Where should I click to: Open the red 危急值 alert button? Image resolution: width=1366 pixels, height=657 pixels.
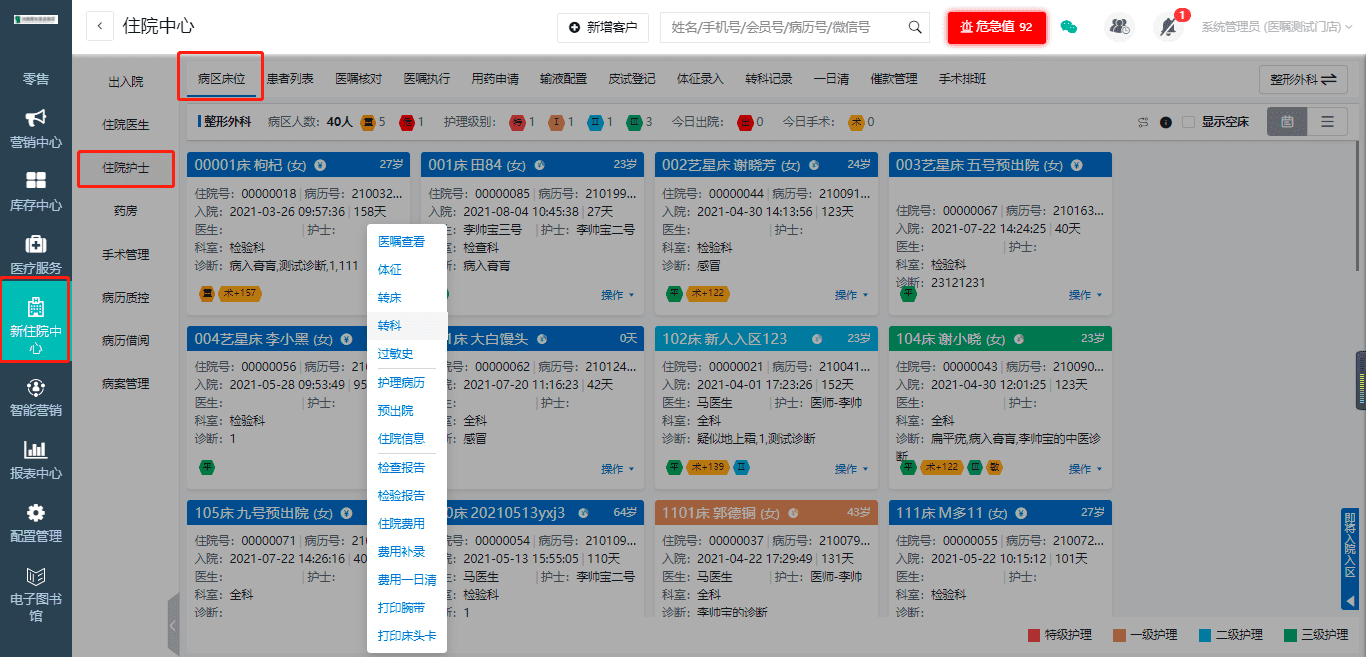[996, 27]
